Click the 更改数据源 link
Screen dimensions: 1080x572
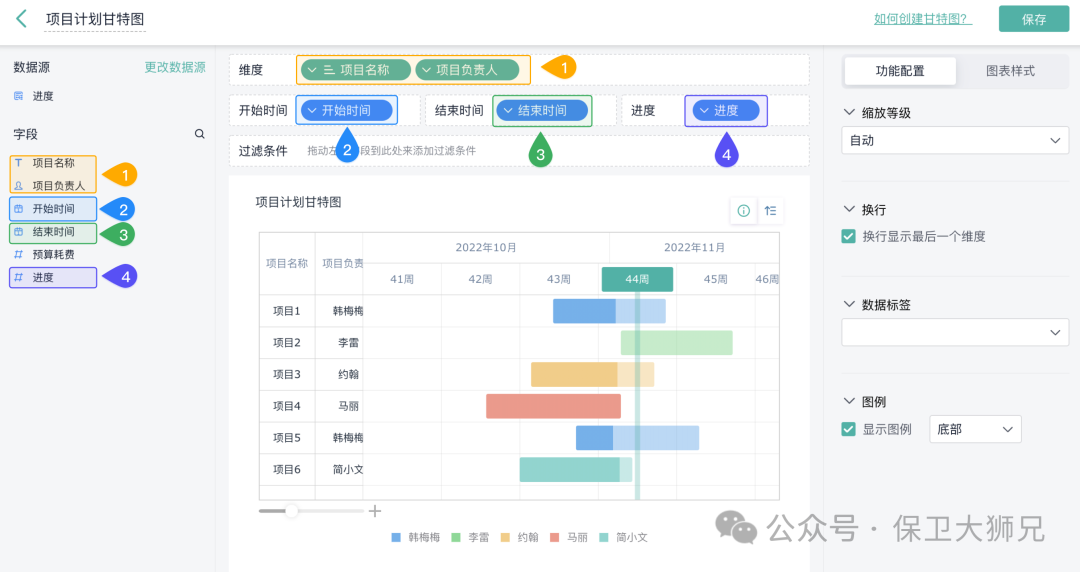coord(175,68)
